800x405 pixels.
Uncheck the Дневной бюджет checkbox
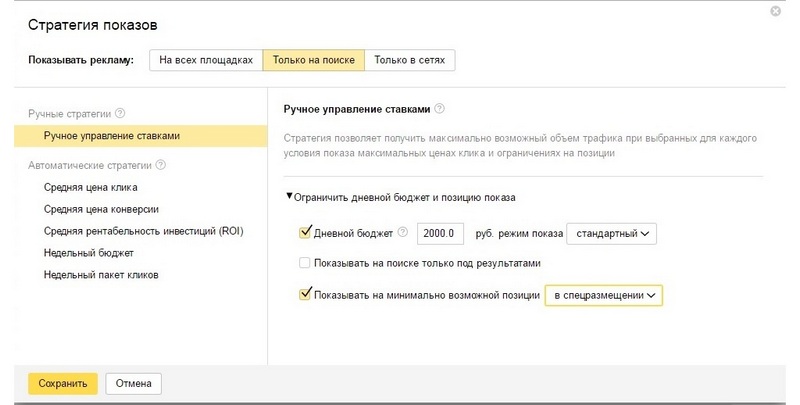coord(305,233)
